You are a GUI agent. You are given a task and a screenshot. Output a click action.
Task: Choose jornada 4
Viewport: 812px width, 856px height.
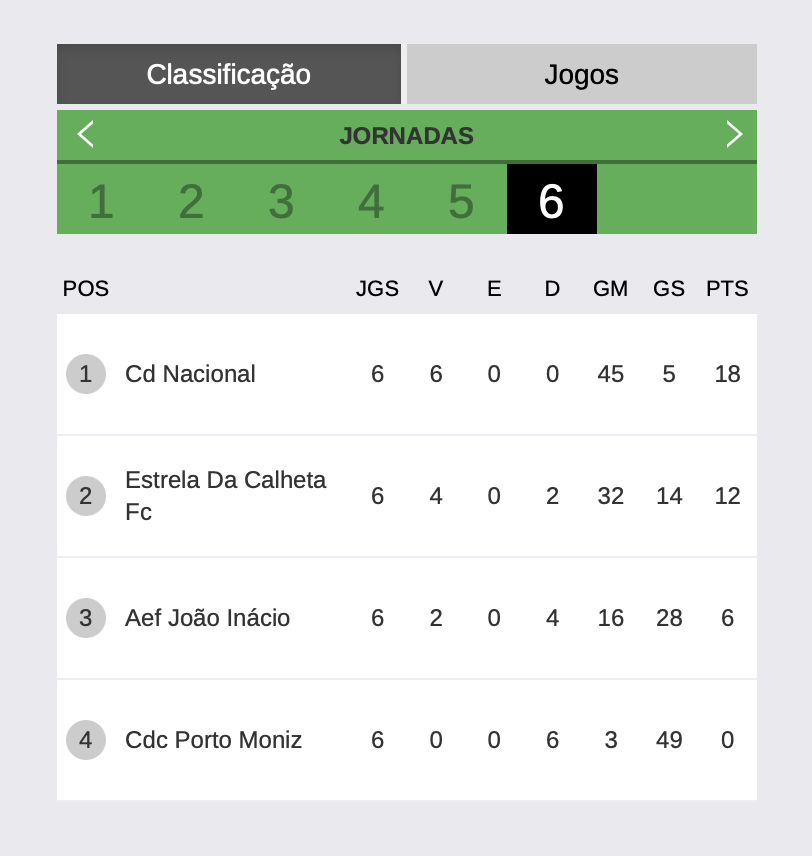[x=371, y=201]
